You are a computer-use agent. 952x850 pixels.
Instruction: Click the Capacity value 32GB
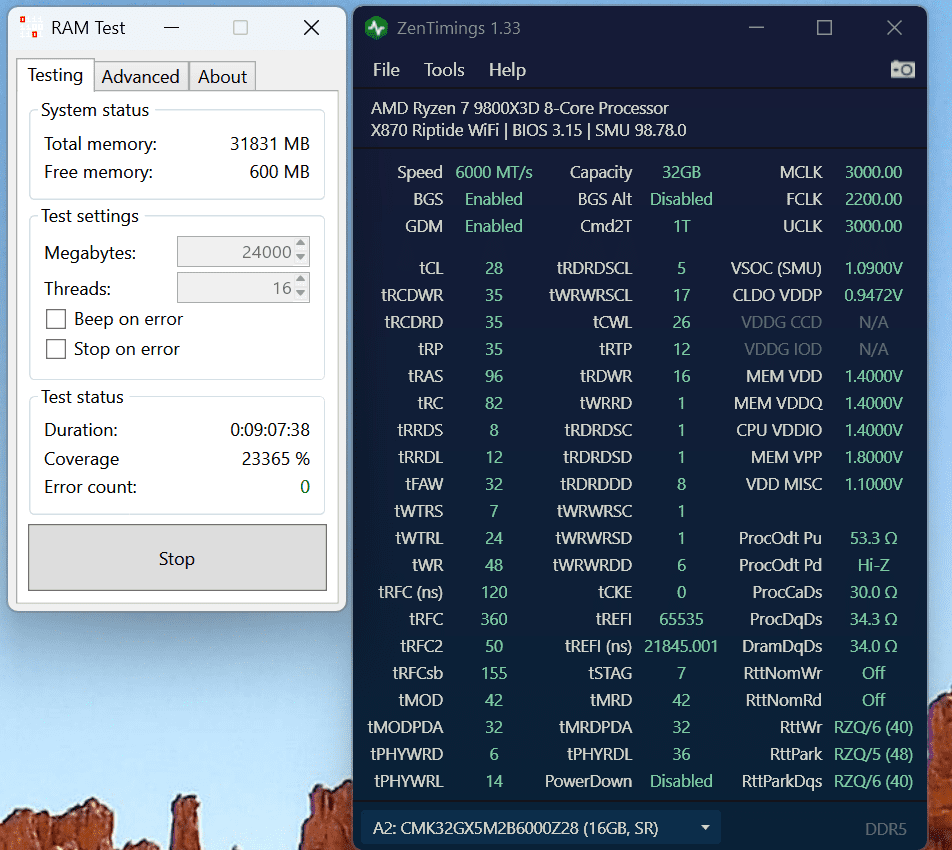point(681,172)
